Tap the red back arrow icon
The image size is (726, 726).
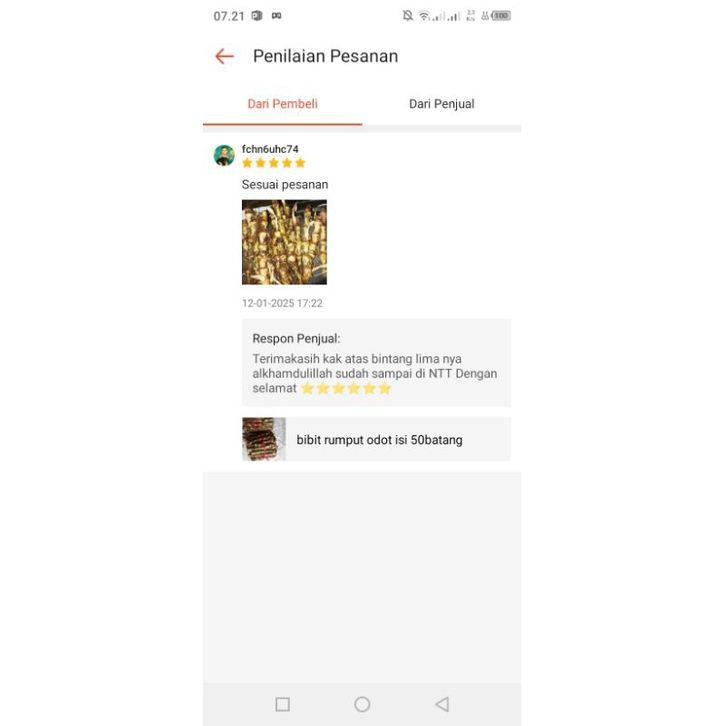[225, 56]
